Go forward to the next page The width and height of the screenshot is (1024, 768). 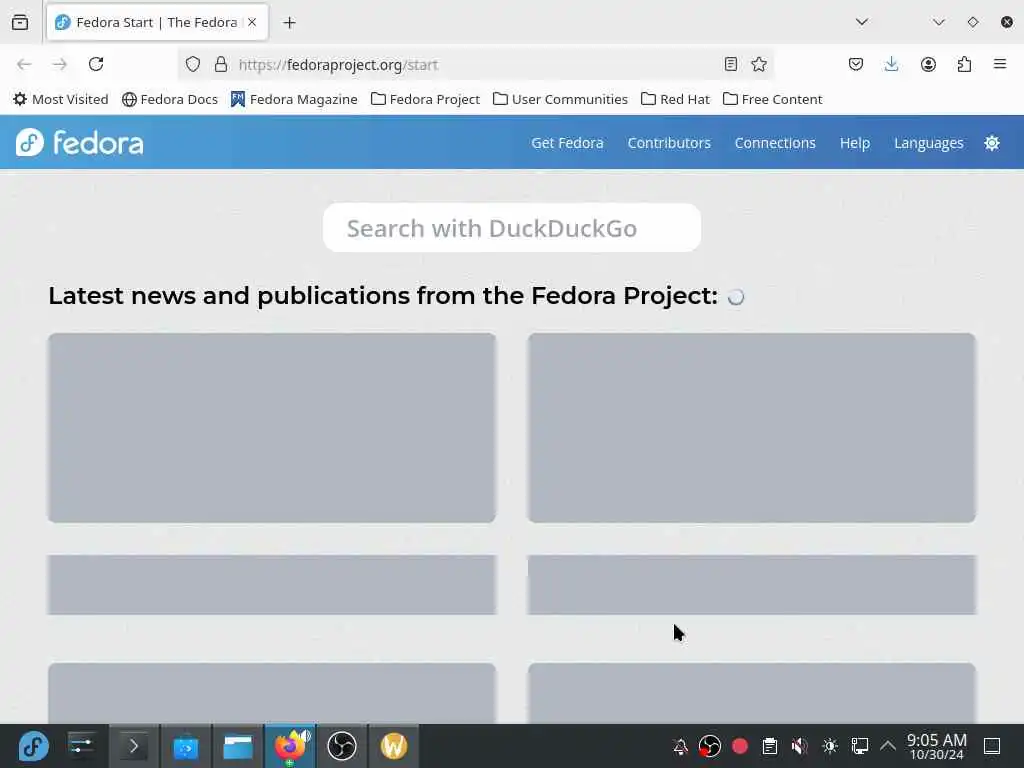59,64
